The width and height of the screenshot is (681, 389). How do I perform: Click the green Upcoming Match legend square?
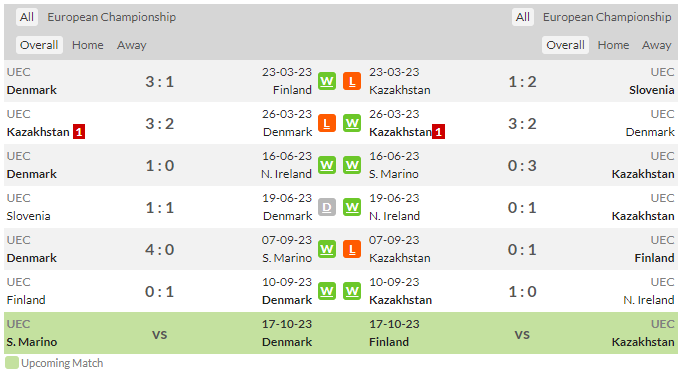point(12,363)
